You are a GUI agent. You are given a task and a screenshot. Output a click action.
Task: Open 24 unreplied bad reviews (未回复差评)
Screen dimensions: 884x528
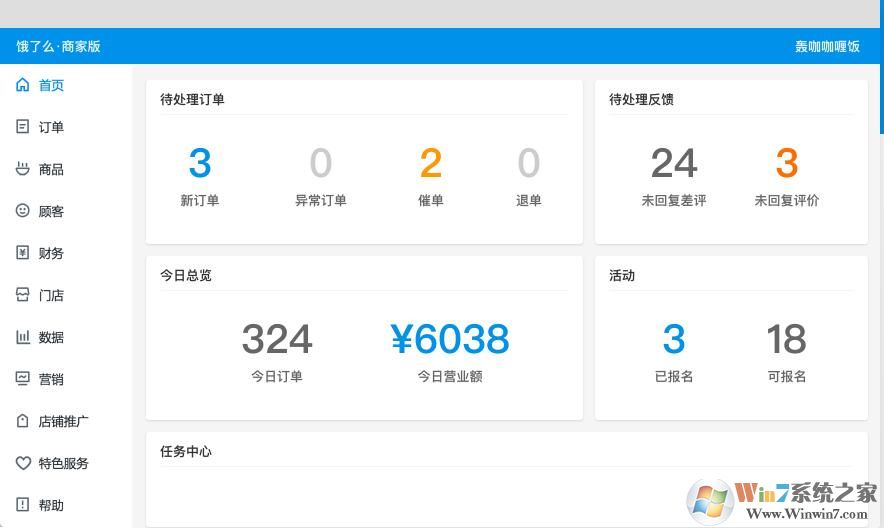pyautogui.click(x=674, y=164)
